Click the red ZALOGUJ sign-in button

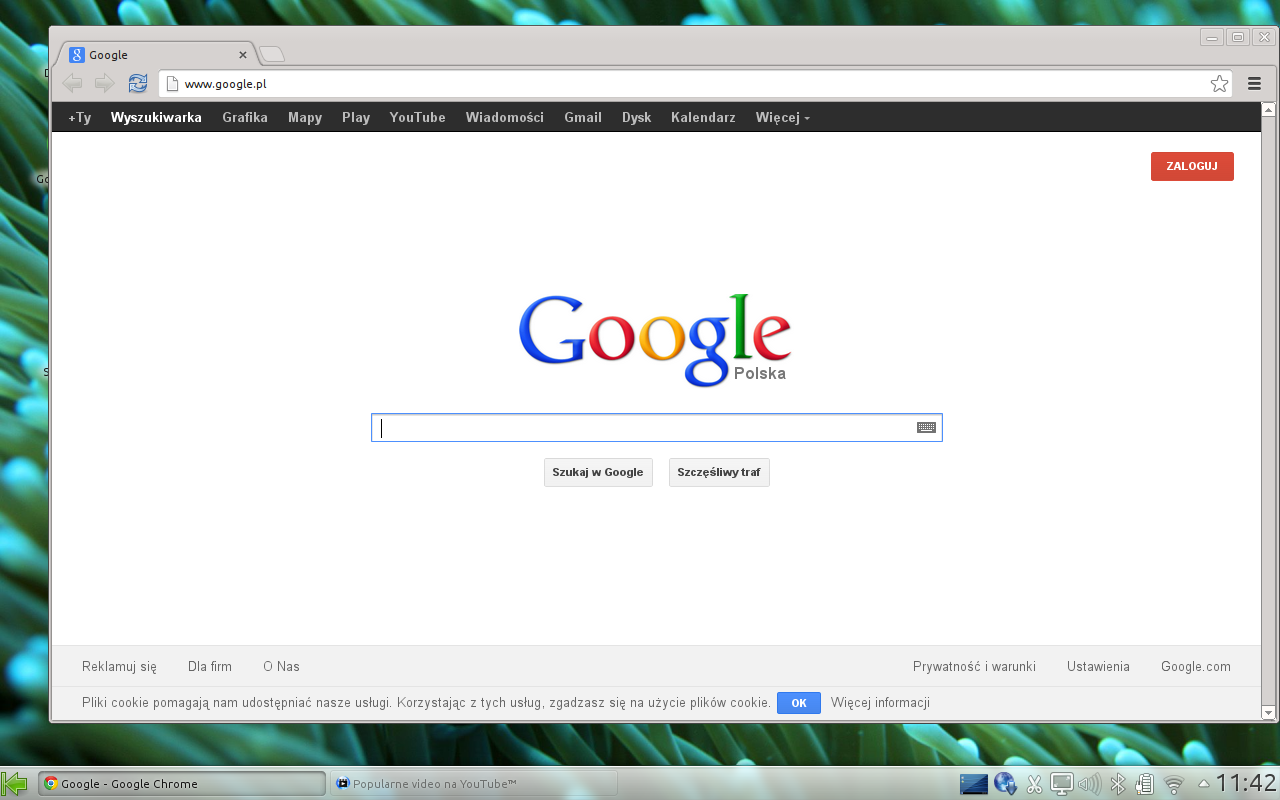1192,166
